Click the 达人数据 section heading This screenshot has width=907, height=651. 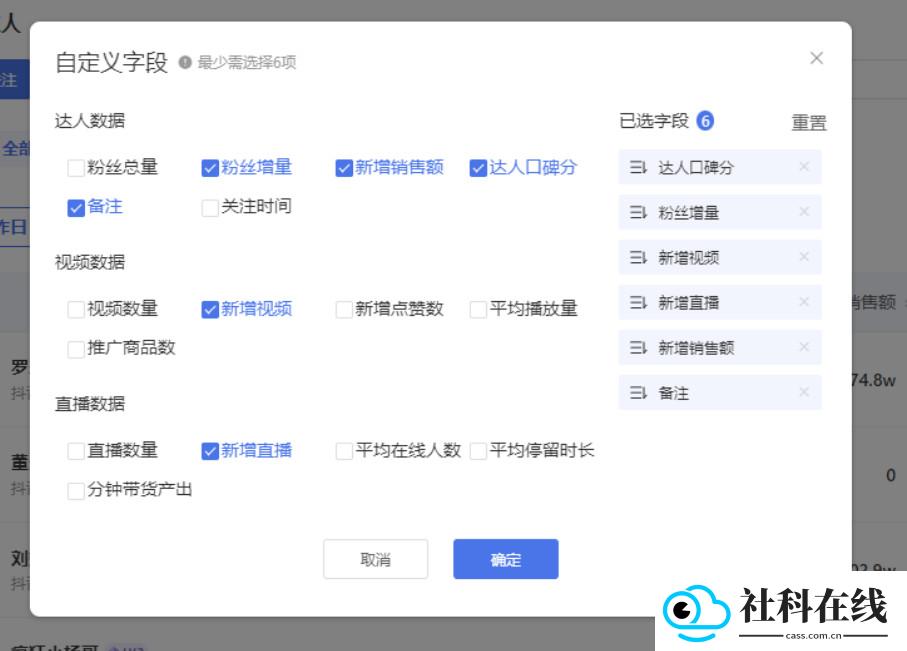pos(90,120)
